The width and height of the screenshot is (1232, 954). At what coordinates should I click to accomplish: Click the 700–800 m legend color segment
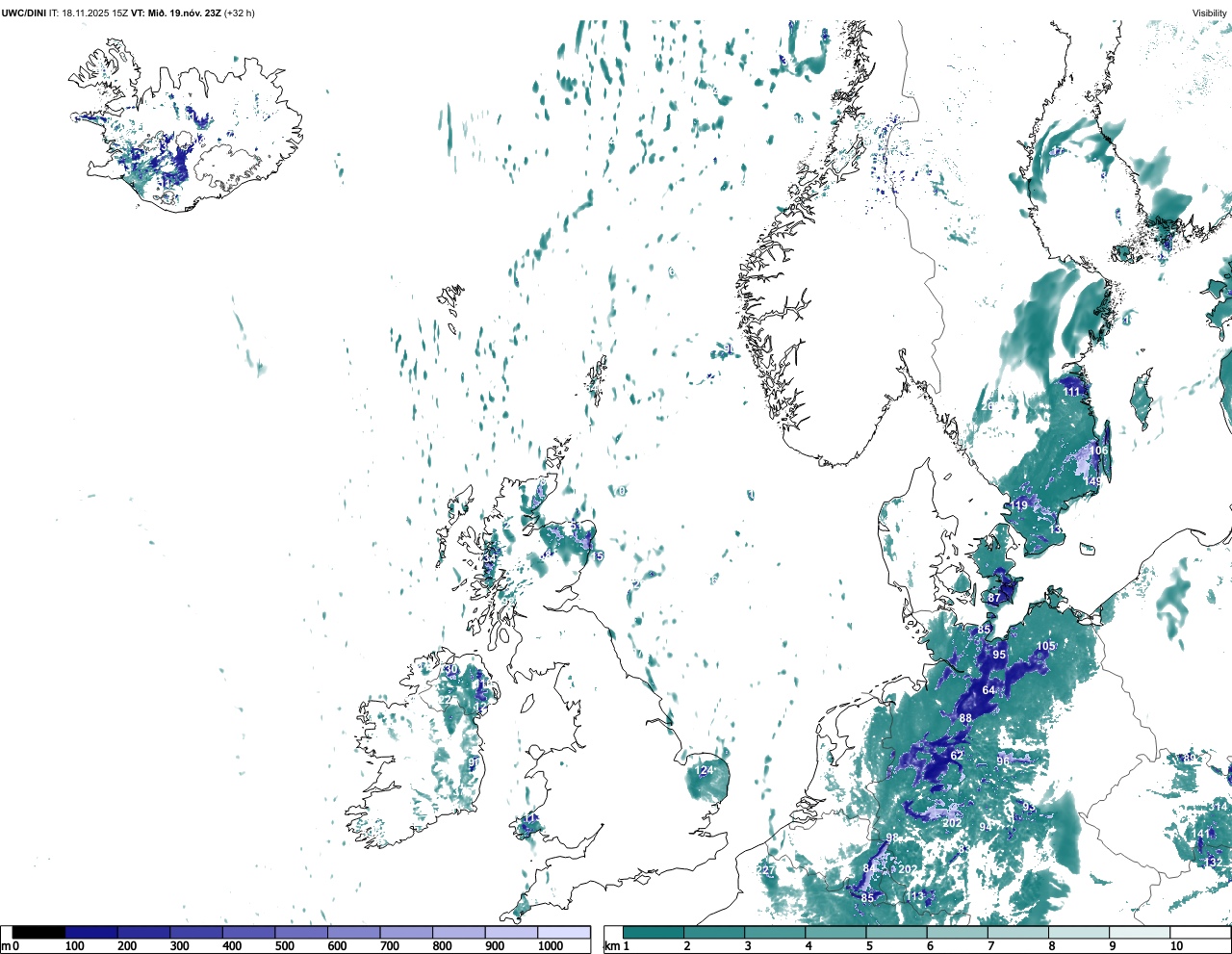click(x=406, y=932)
